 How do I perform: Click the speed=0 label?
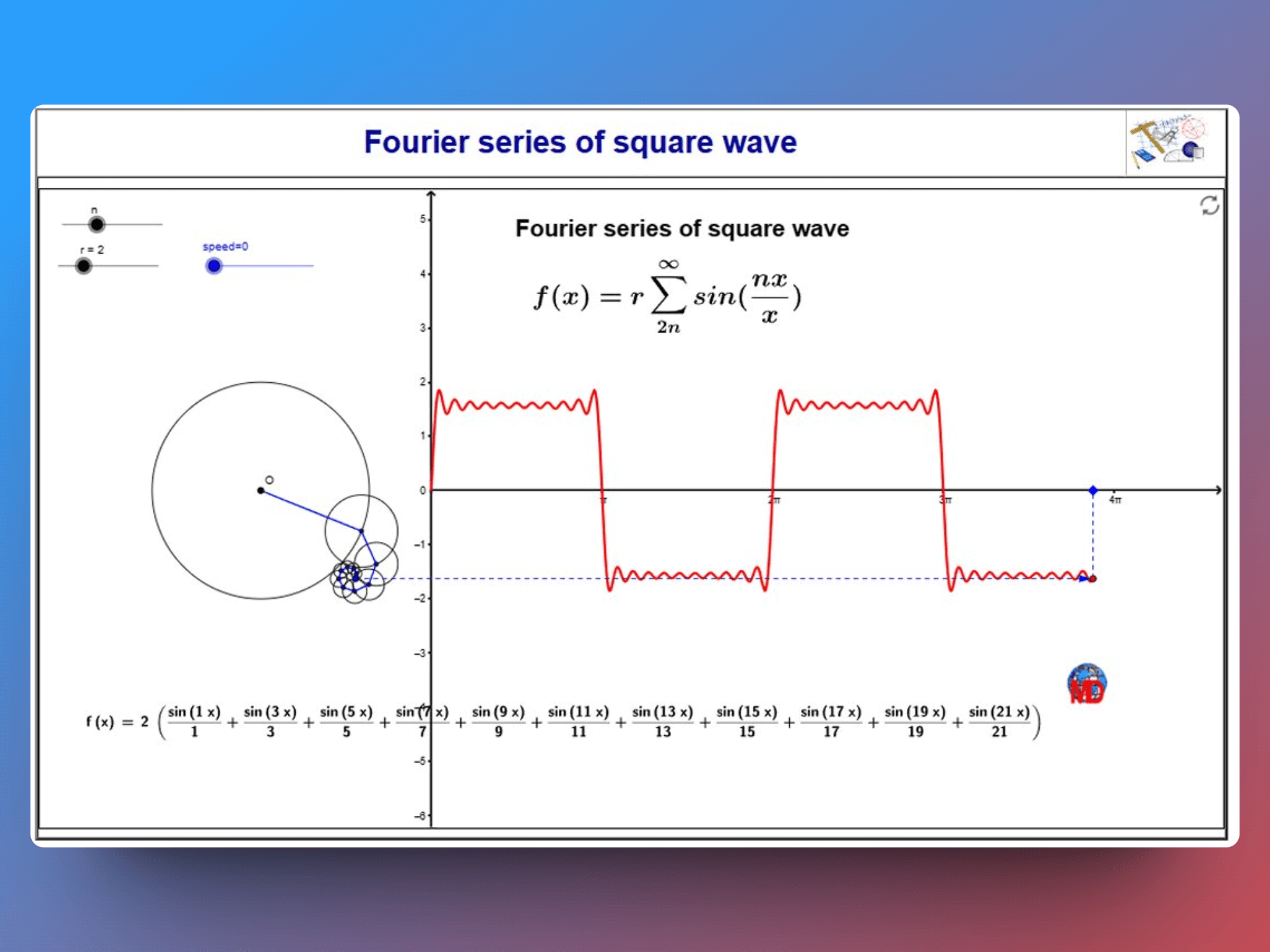pos(226,247)
